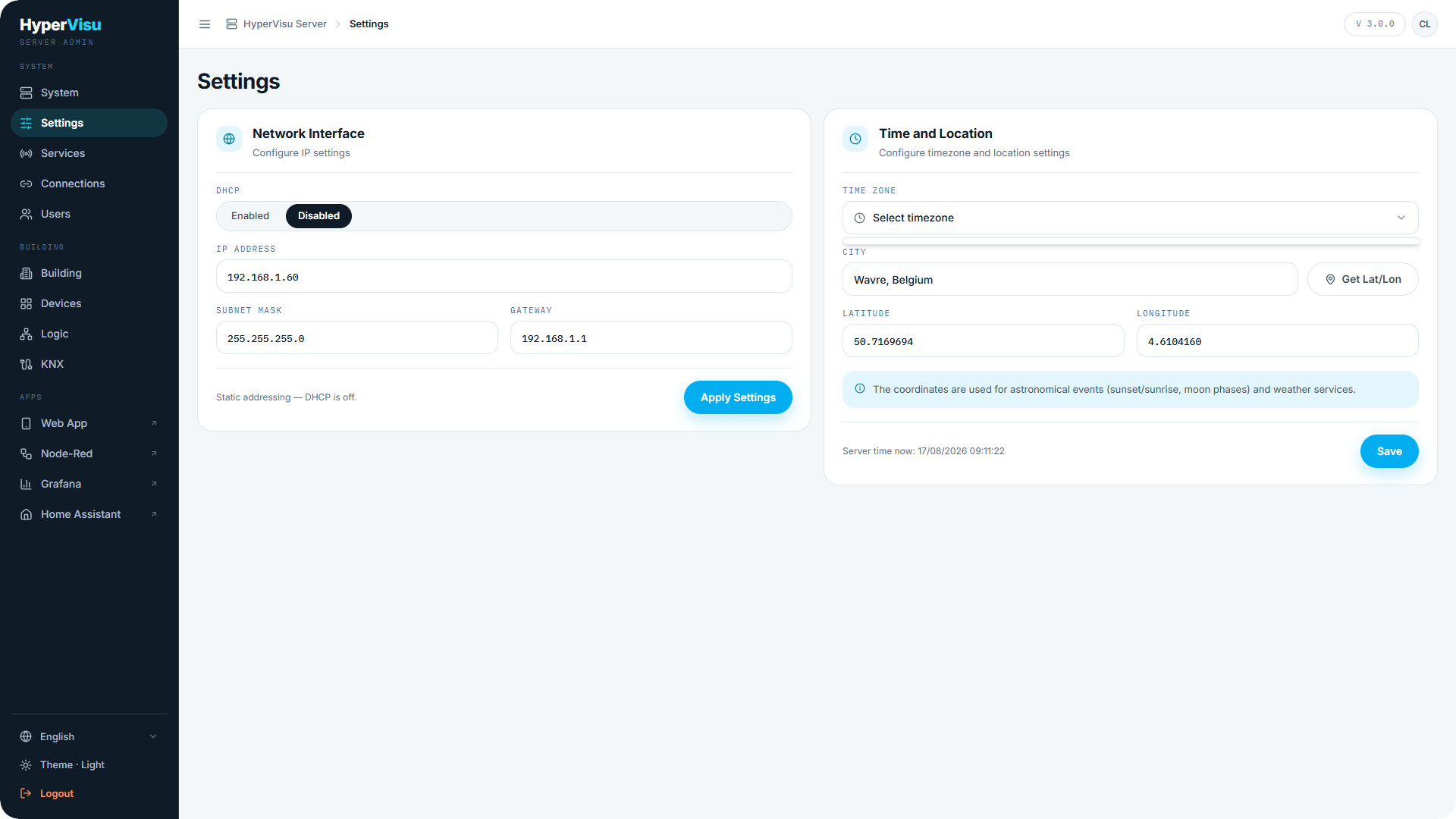The image size is (1456, 819).
Task: Click the City input field
Action: pyautogui.click(x=1070, y=279)
